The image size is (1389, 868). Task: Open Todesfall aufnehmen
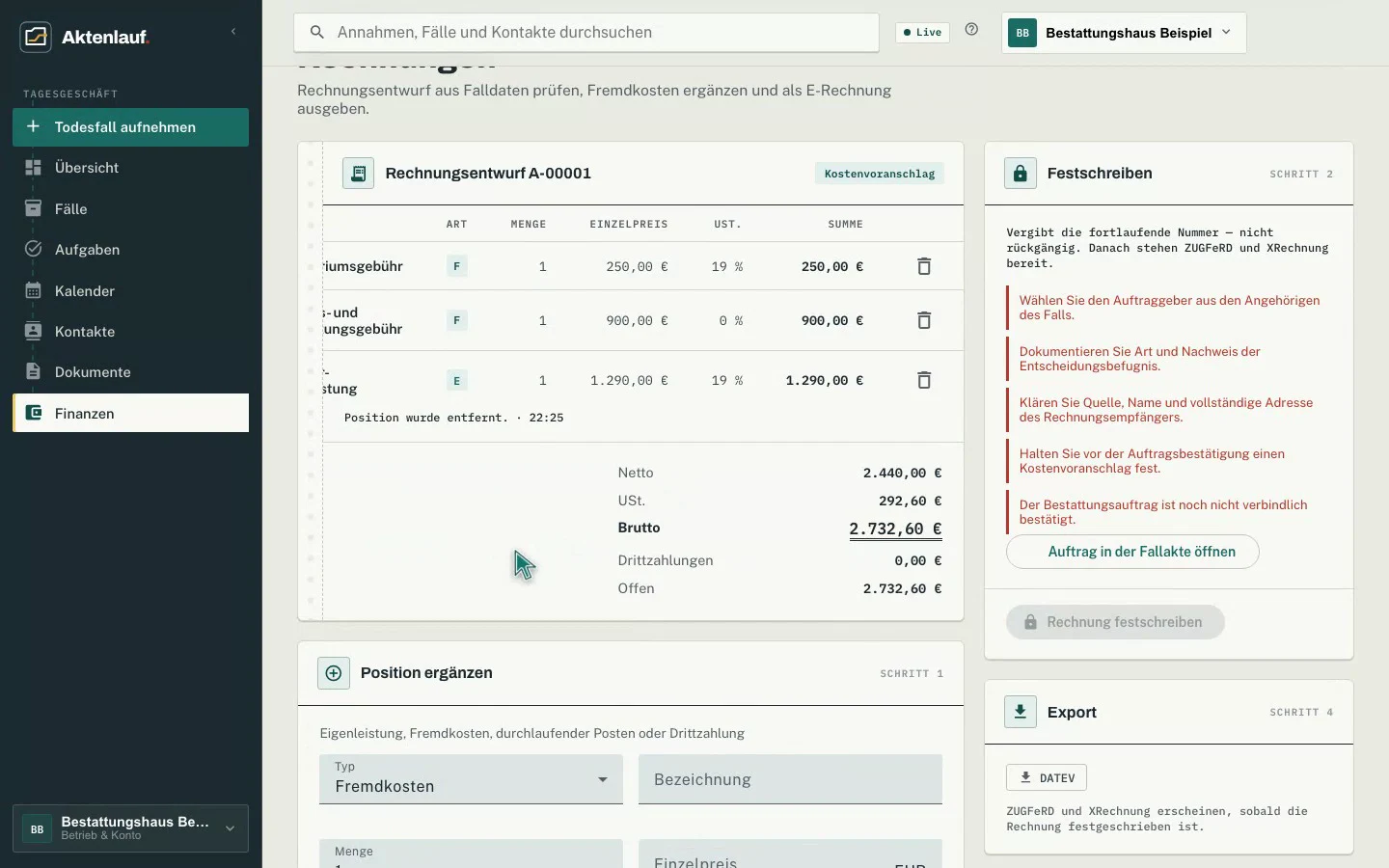tap(130, 127)
